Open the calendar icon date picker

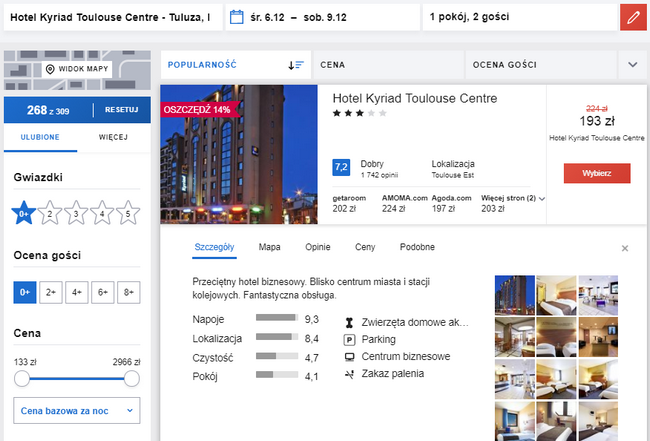(x=237, y=17)
